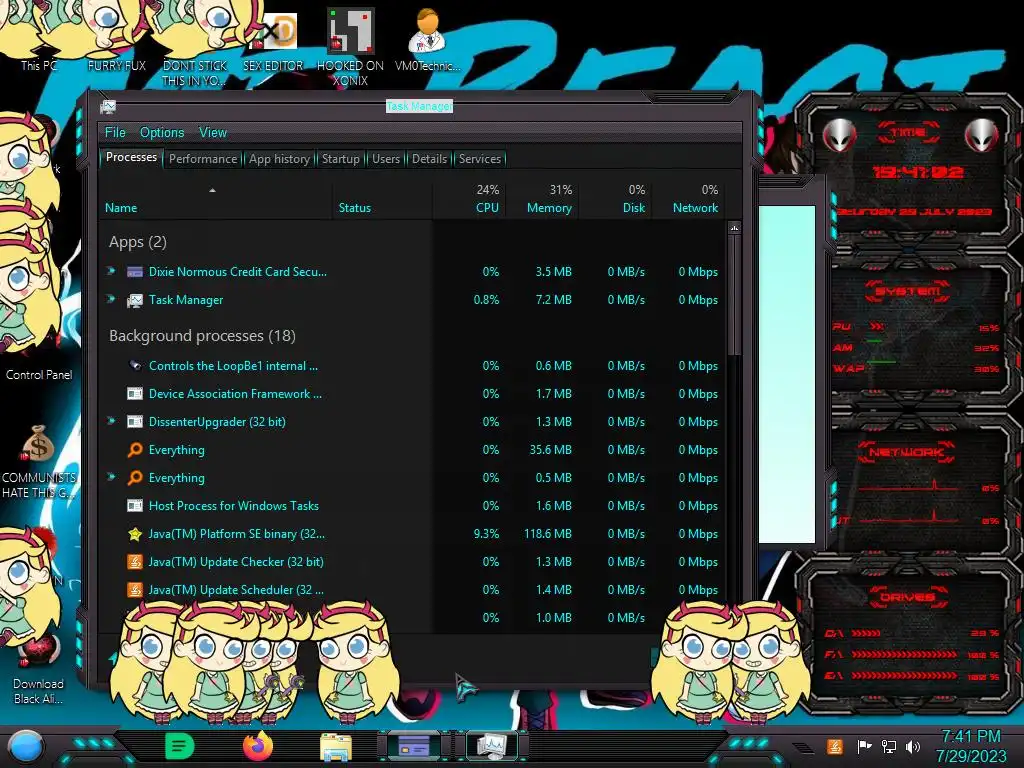
Task: Open the Download Black Ali desktop icon
Action: tap(38, 669)
